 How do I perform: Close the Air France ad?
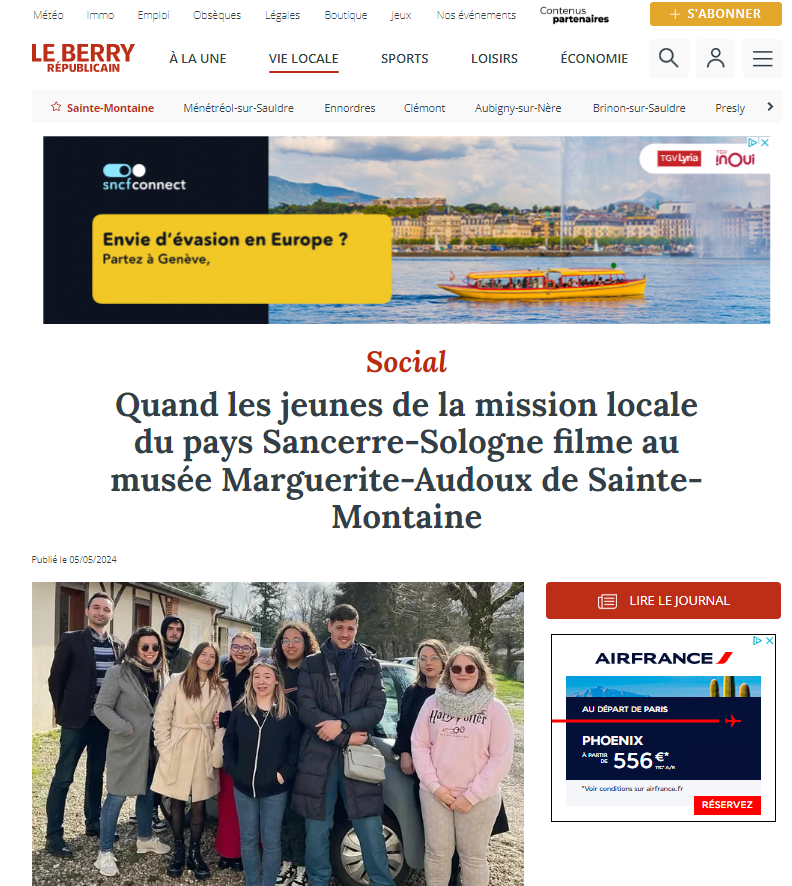point(769,641)
